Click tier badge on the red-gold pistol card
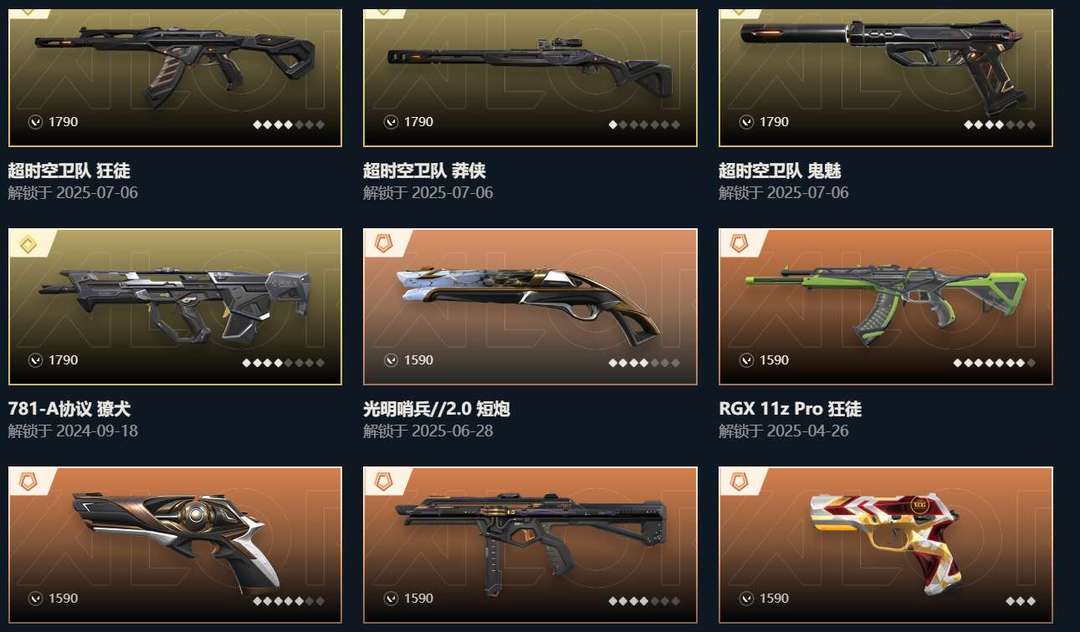 pyautogui.click(x=739, y=482)
